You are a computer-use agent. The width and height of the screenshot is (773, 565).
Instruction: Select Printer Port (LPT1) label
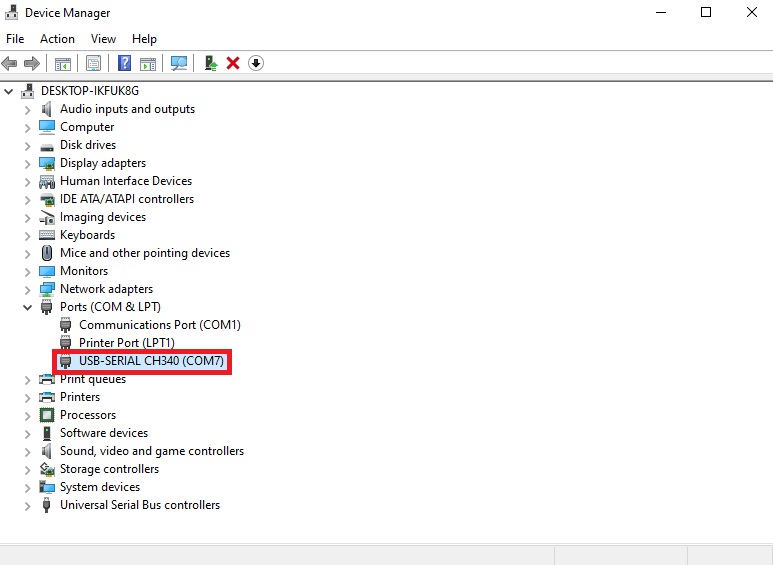point(127,343)
